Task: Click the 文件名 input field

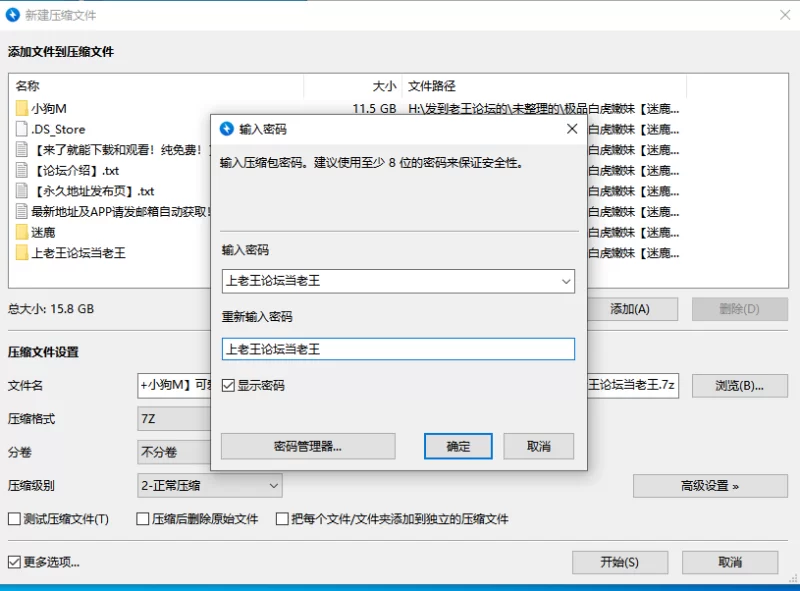Action: click(173, 386)
